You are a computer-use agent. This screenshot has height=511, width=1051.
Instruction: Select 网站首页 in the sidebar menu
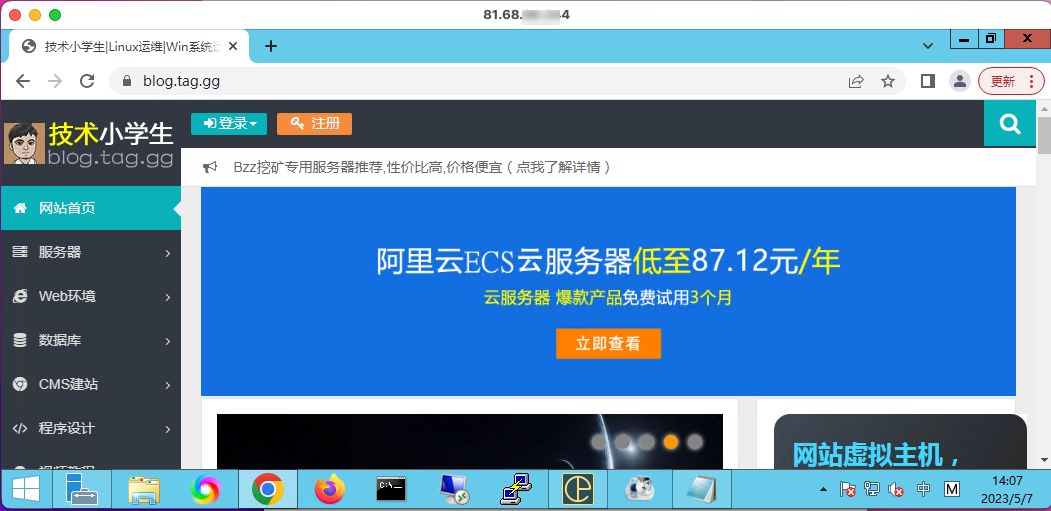pos(90,209)
